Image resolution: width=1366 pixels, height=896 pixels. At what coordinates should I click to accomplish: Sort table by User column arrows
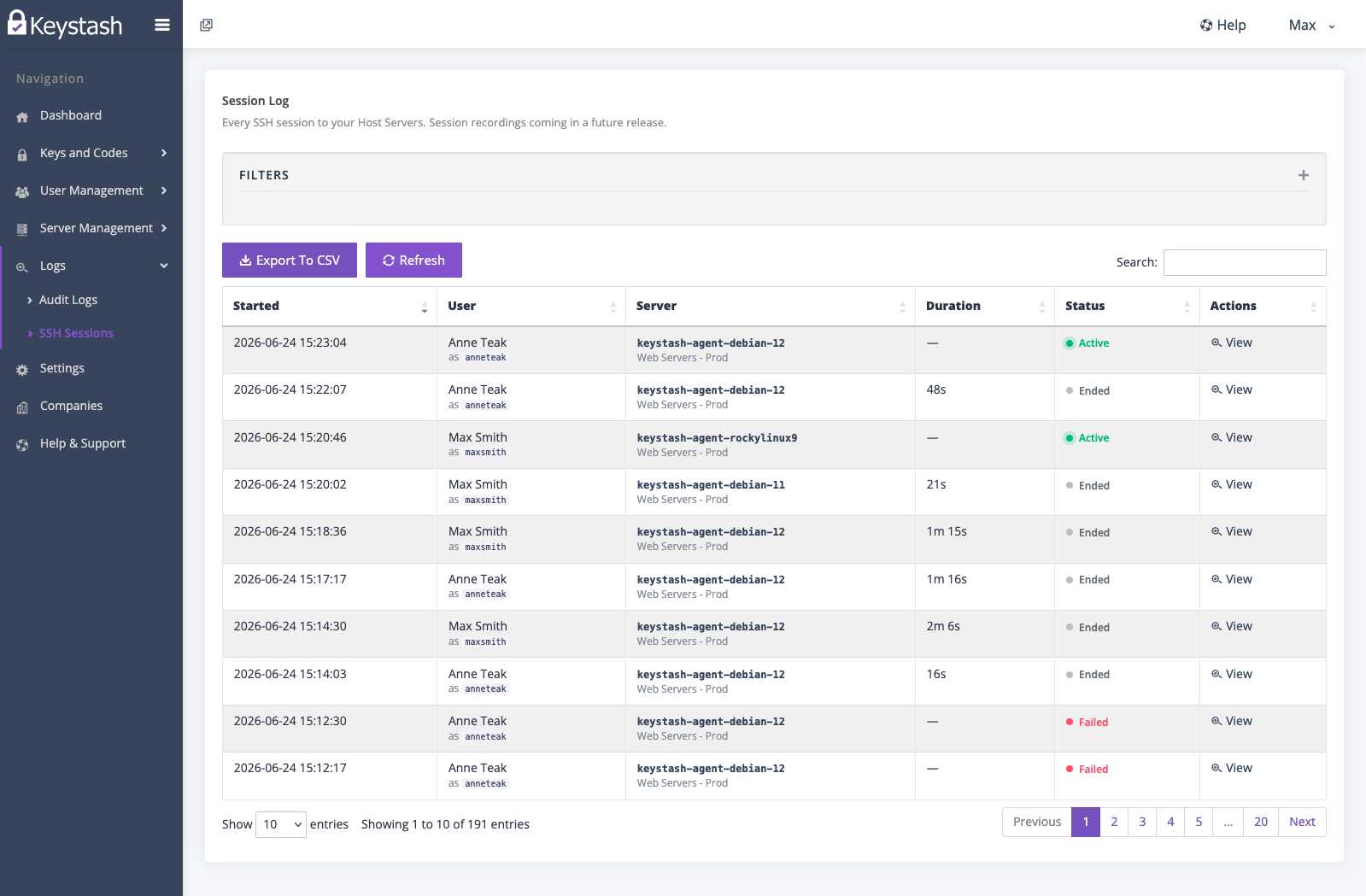click(x=613, y=307)
